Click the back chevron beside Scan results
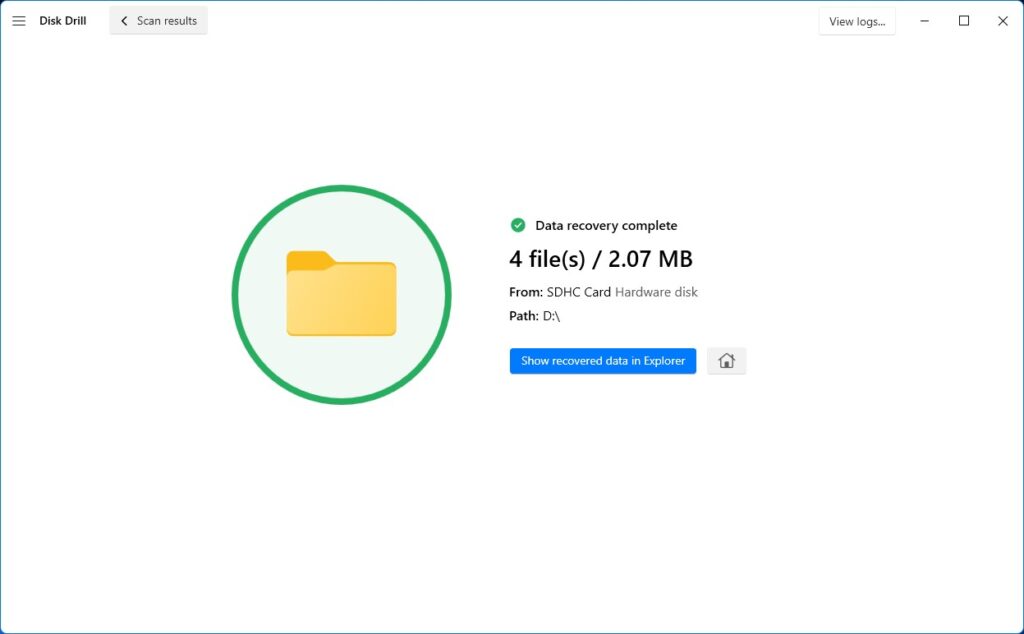This screenshot has height=634, width=1024. pos(124,20)
